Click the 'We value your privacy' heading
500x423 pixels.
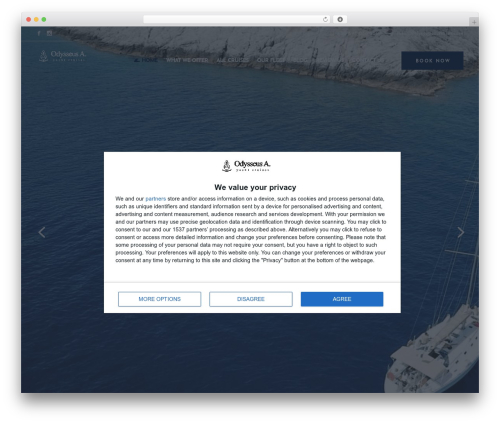point(255,187)
